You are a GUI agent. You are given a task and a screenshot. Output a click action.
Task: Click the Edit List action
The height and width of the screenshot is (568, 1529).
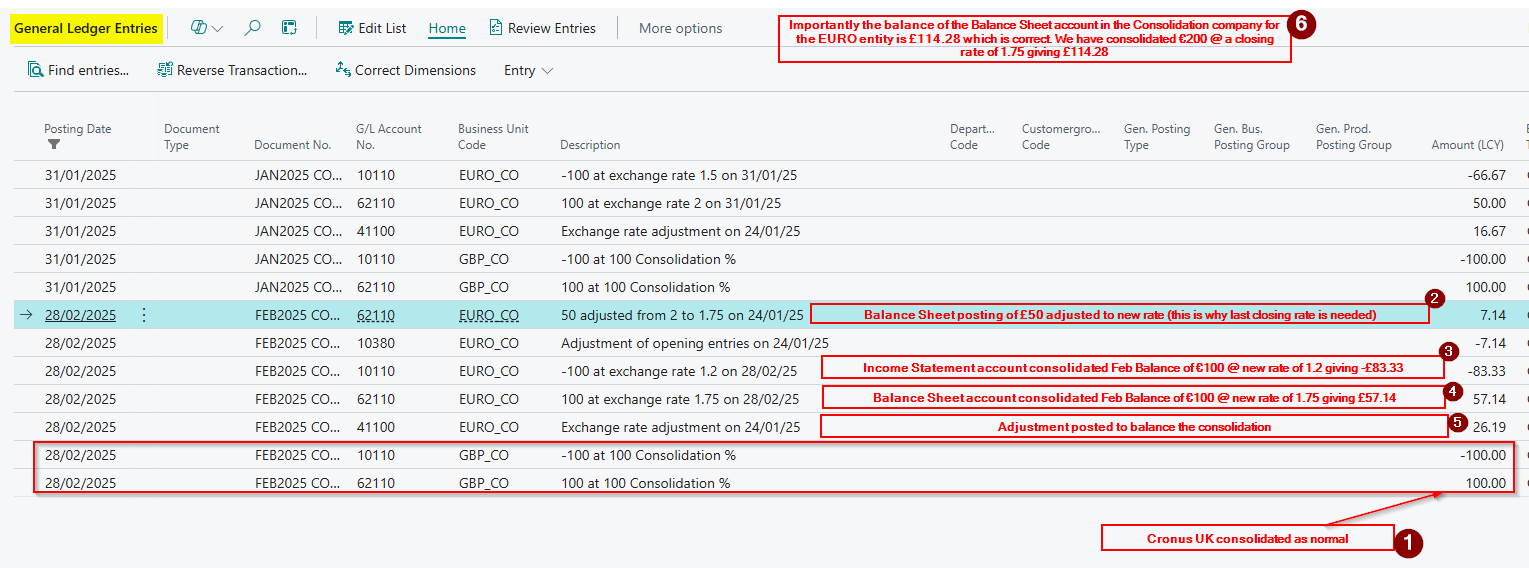372,28
